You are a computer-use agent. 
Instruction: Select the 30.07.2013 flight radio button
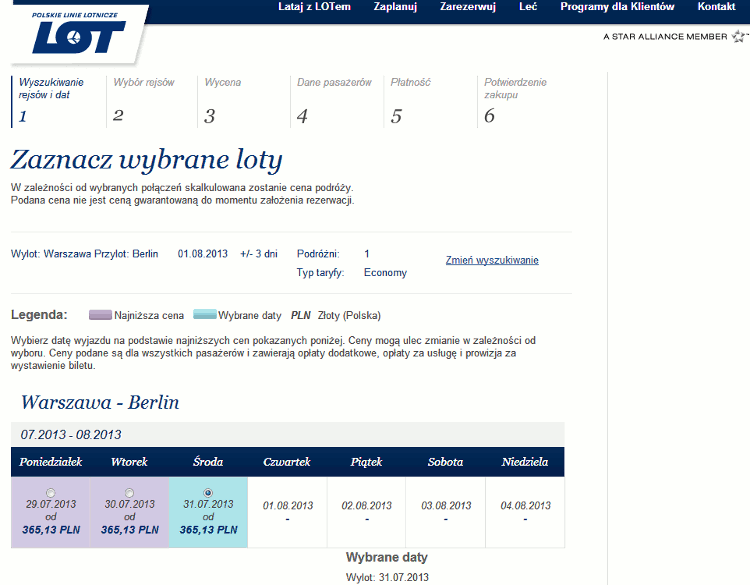point(129,493)
